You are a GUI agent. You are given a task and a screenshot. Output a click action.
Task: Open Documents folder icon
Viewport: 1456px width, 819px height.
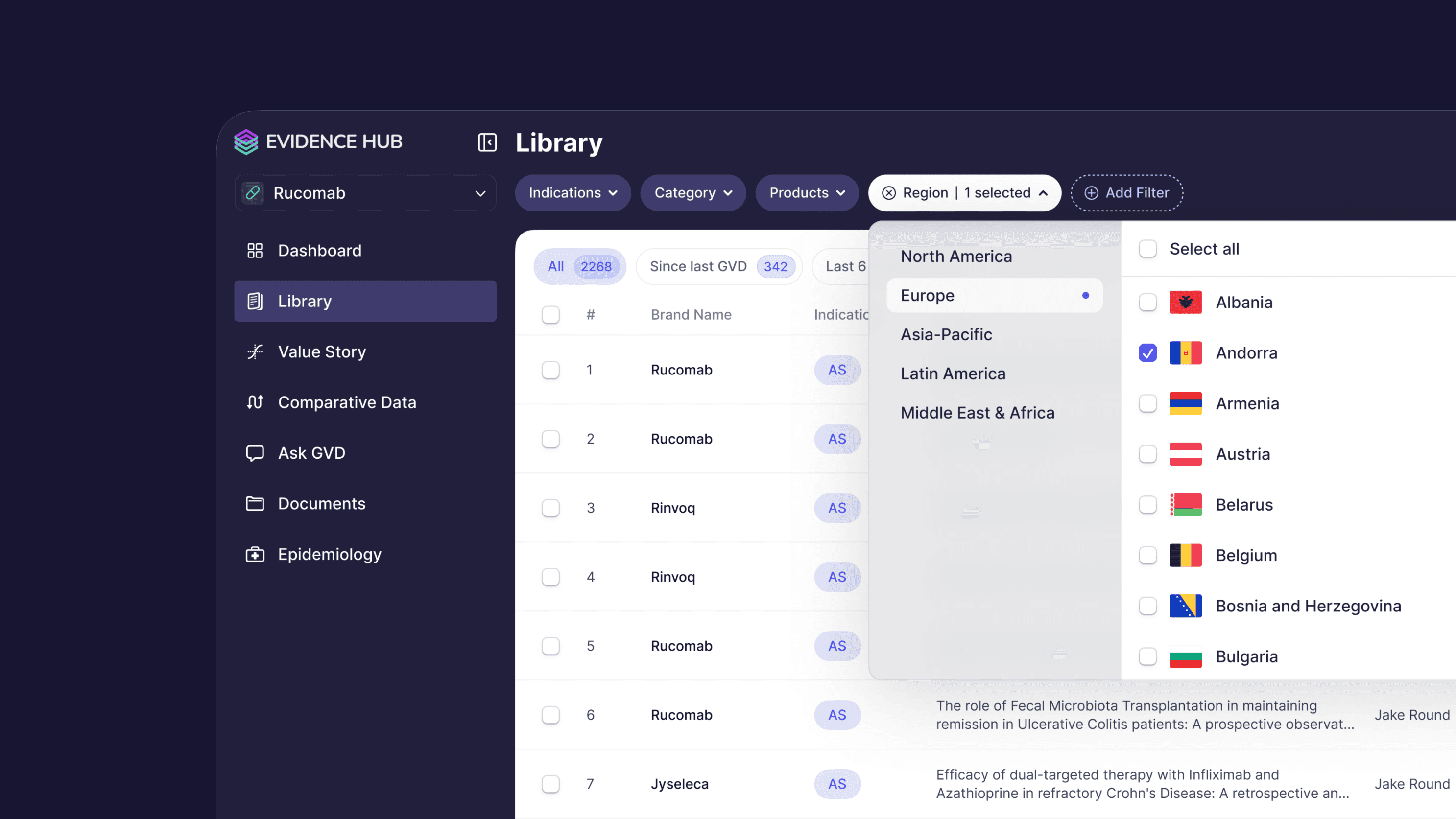[255, 503]
